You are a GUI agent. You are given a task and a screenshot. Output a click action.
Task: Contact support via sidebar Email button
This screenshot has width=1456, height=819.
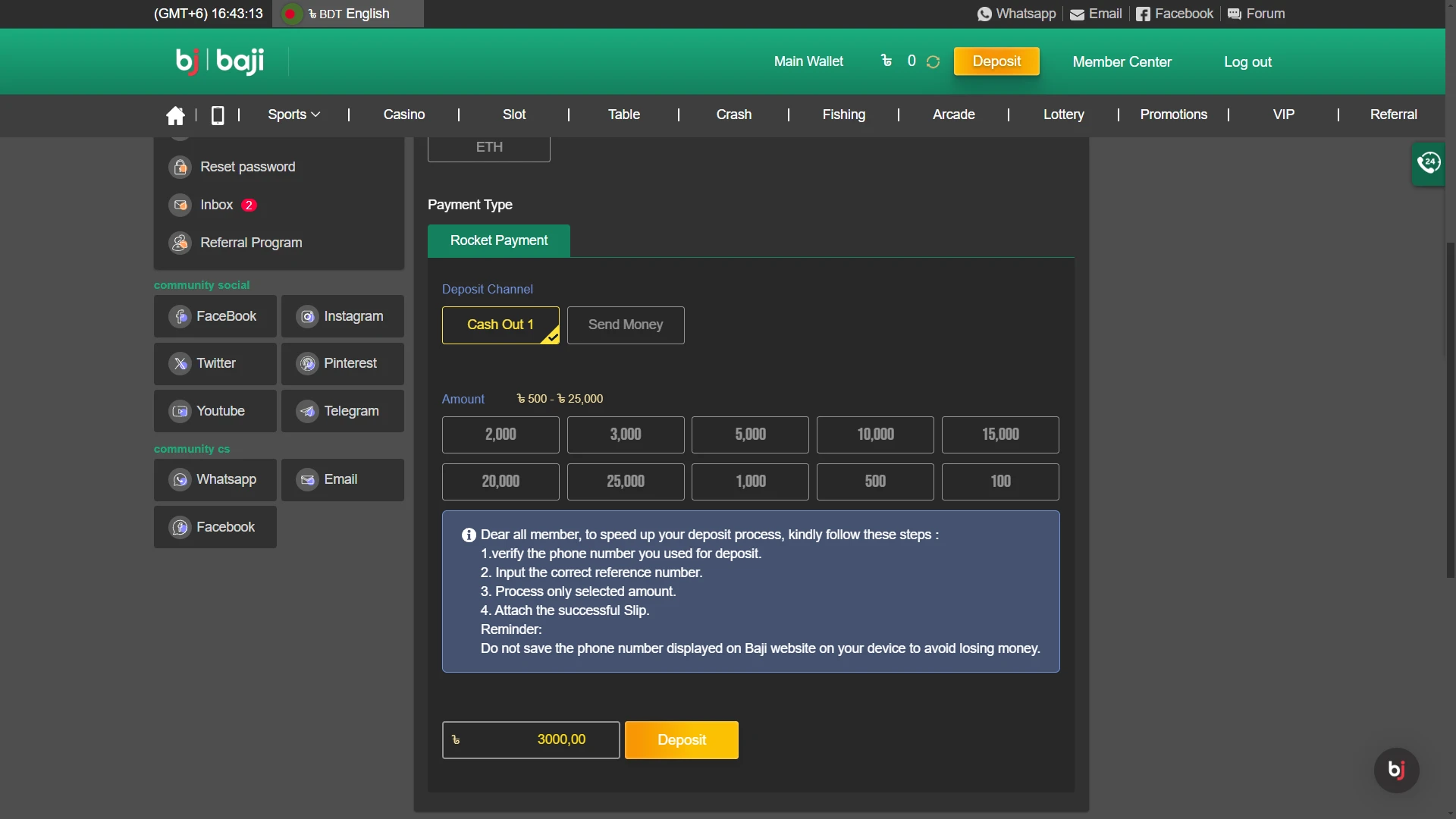[x=343, y=479]
